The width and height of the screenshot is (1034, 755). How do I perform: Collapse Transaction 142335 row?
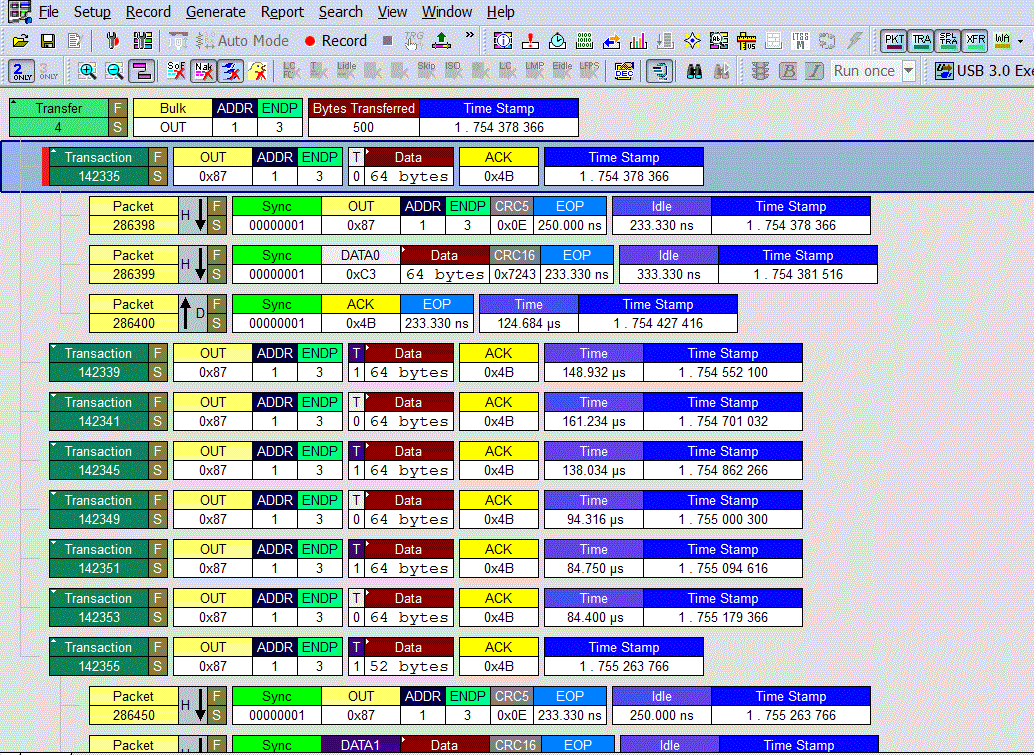tap(54, 152)
